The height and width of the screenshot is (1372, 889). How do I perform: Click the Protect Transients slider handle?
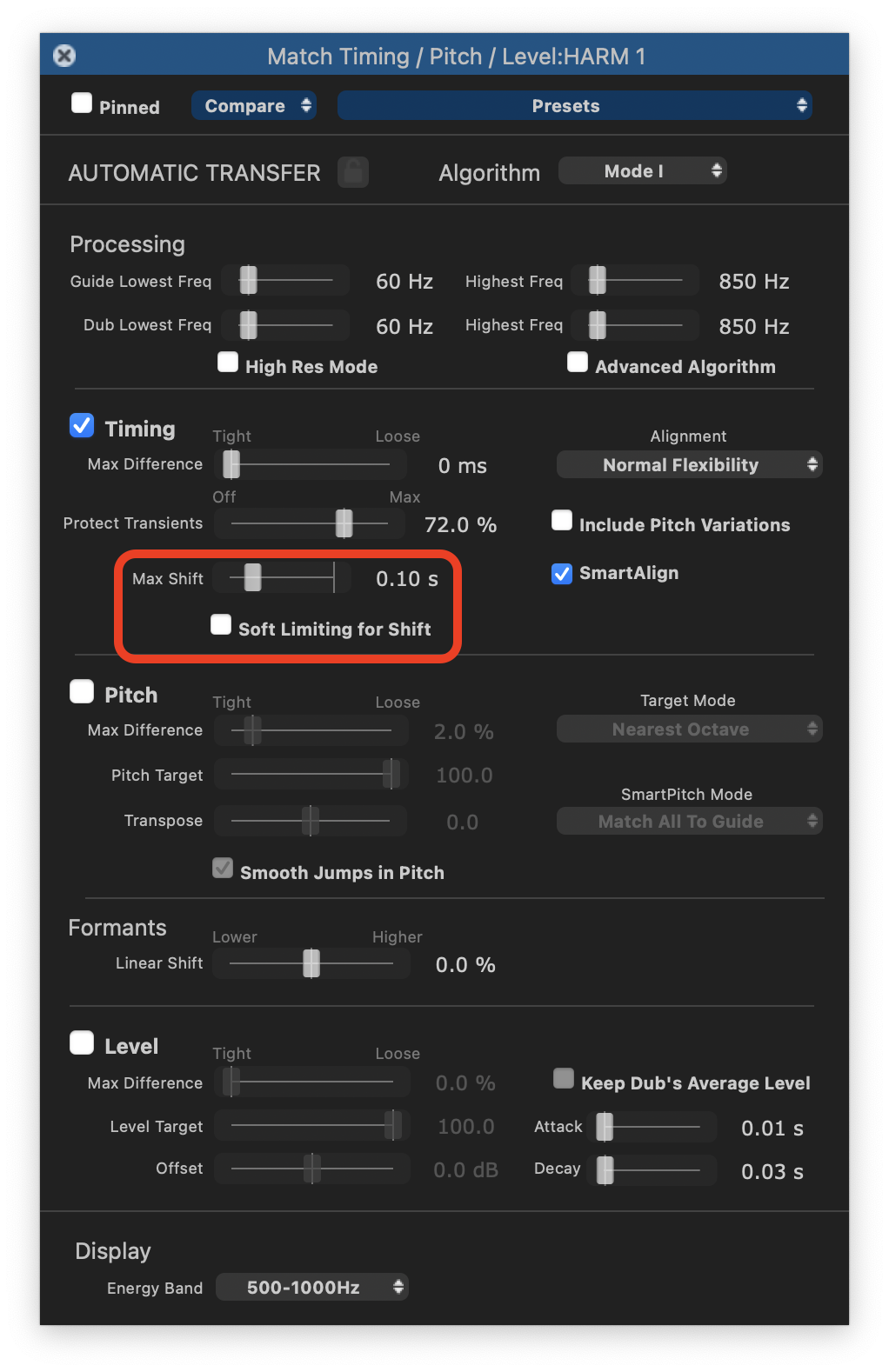344,523
